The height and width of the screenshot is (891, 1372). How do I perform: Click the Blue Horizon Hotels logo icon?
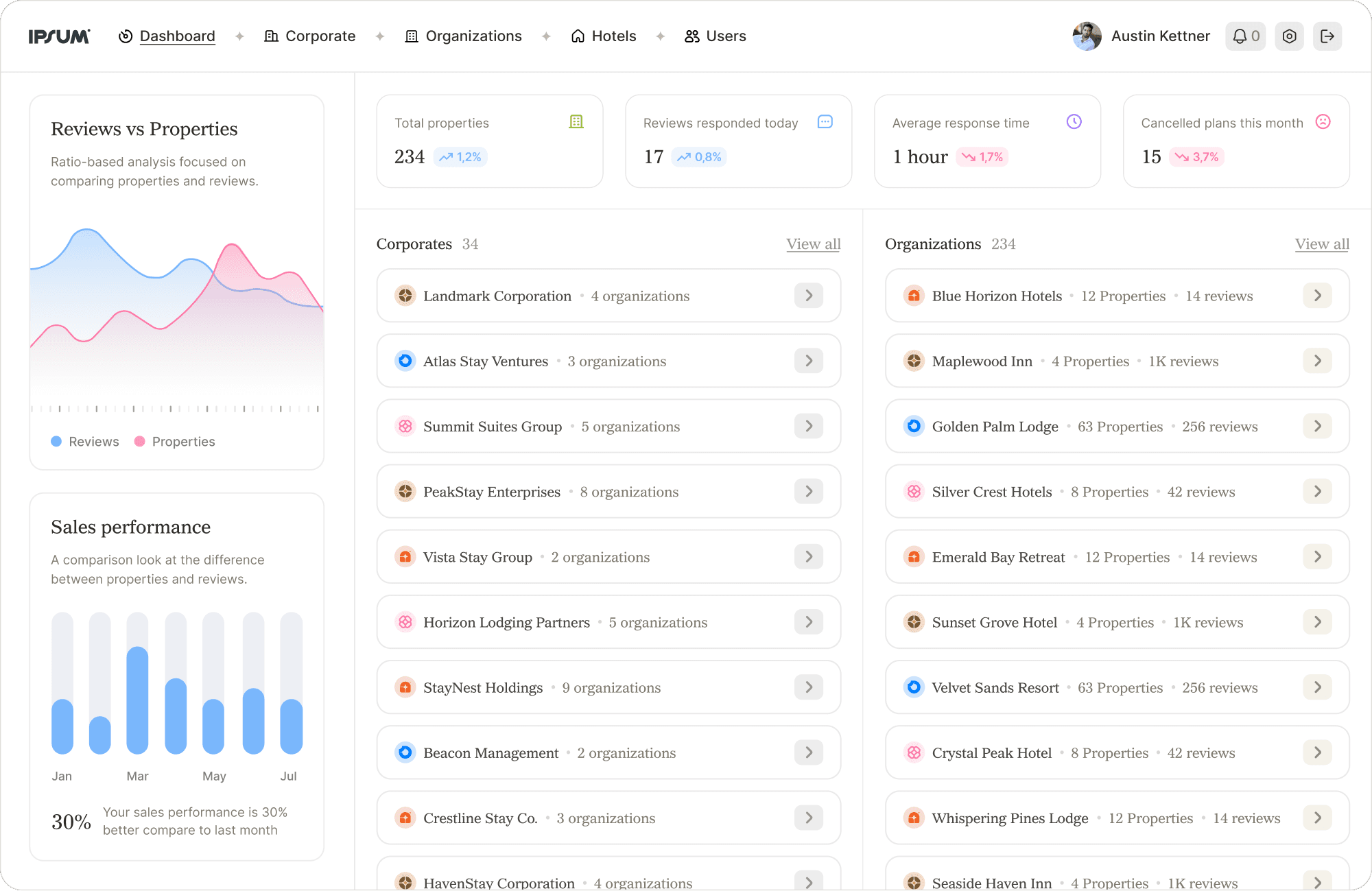pyautogui.click(x=913, y=296)
